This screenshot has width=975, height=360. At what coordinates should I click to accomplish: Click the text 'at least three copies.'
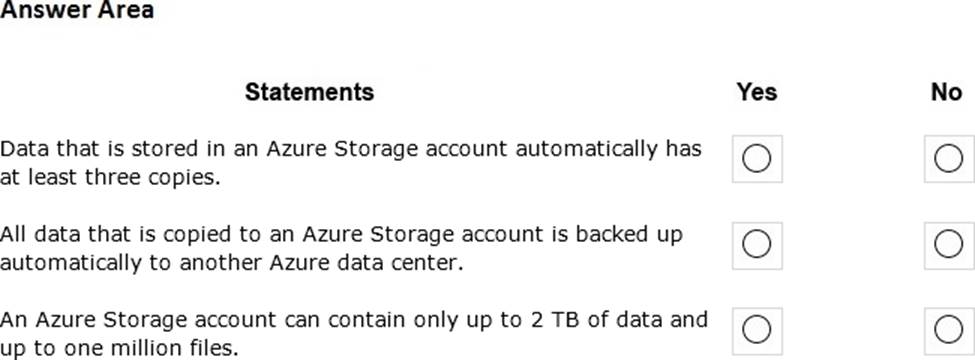coord(111,178)
